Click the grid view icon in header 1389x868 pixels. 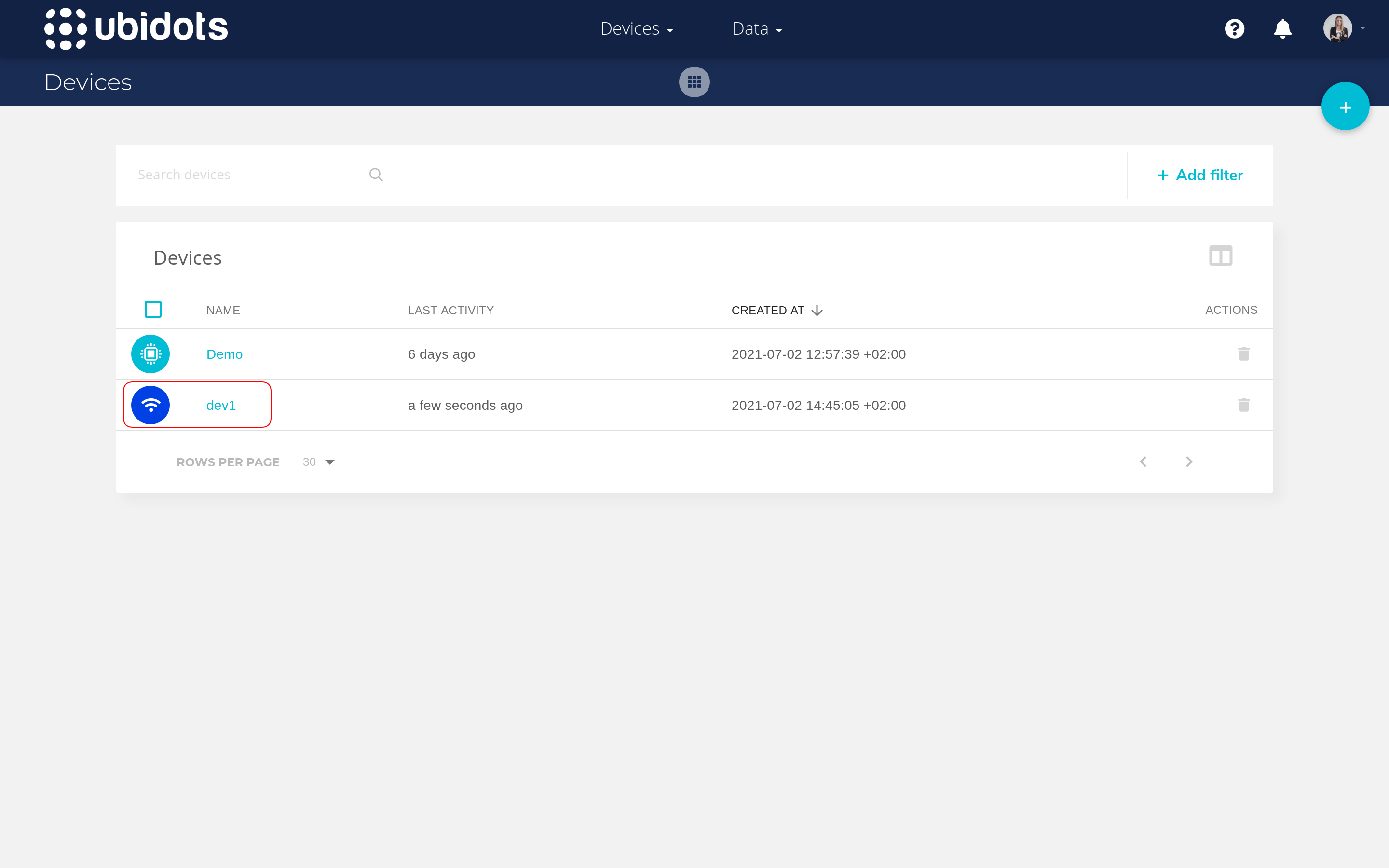tap(694, 82)
